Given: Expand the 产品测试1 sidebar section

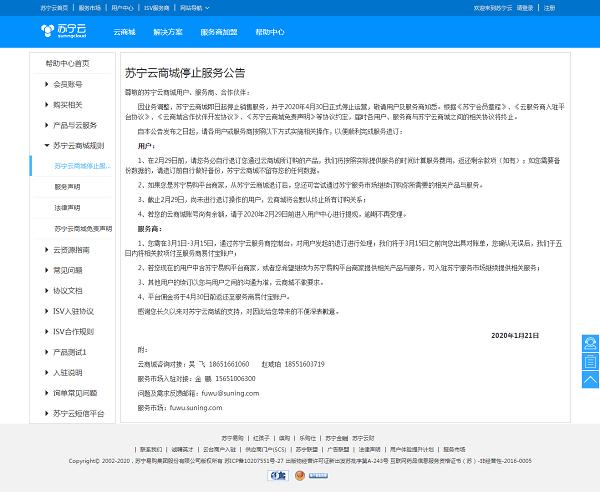Looking at the screenshot, I should tap(66, 352).
